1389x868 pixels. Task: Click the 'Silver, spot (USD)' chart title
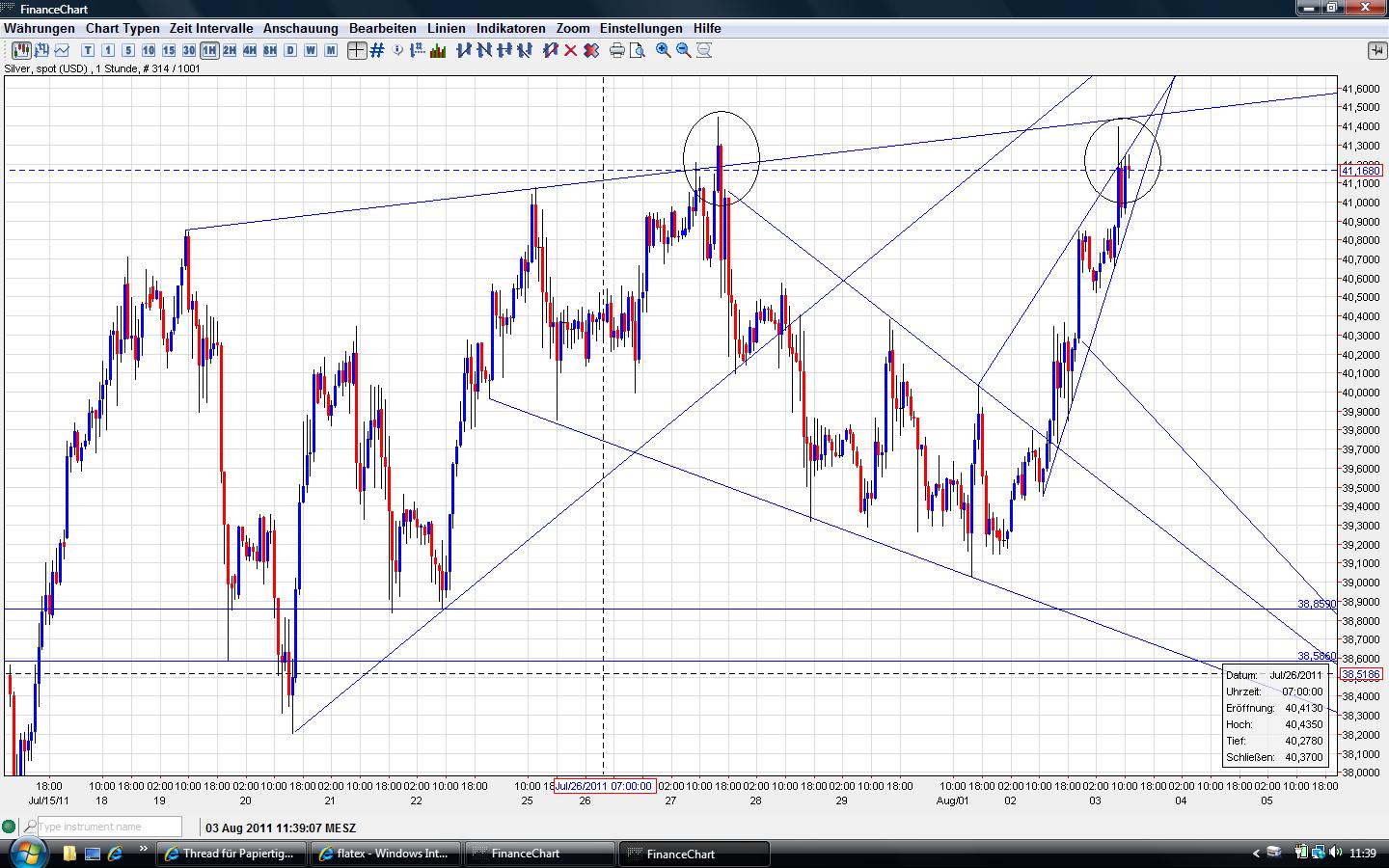(46, 68)
